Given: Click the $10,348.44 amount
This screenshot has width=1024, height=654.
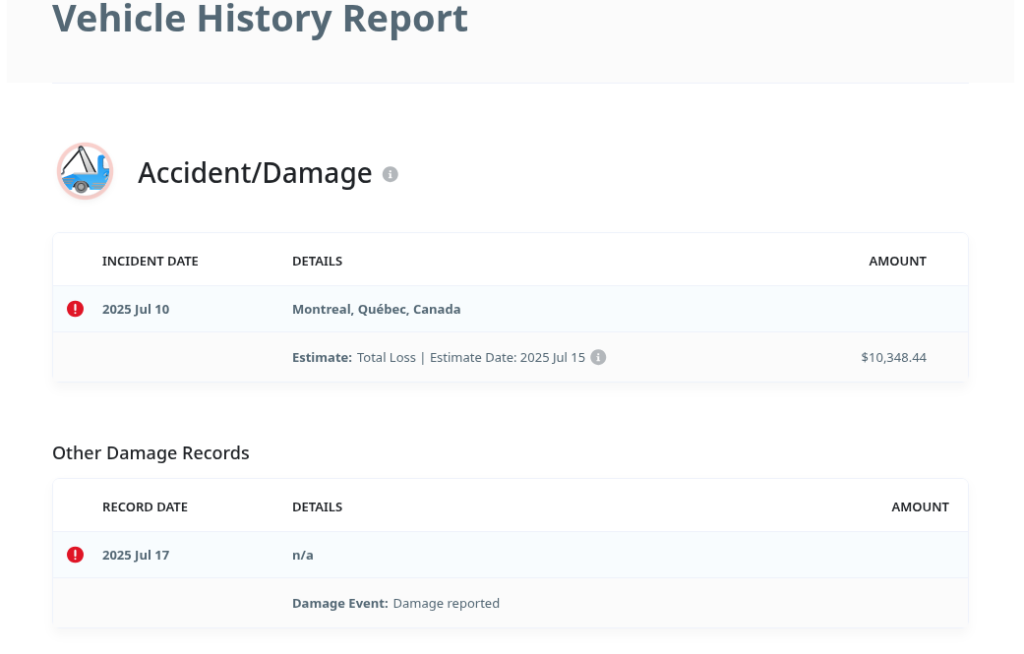Looking at the screenshot, I should click(893, 357).
